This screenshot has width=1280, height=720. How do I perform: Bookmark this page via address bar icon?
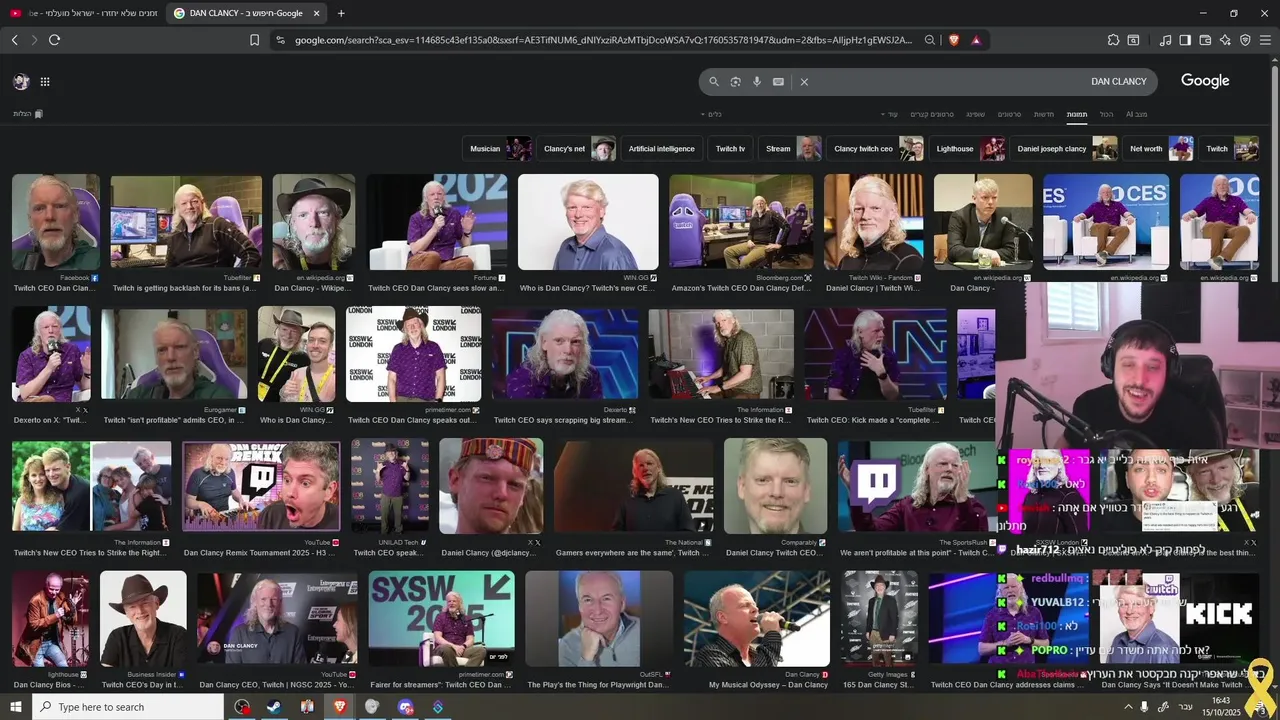[x=254, y=40]
